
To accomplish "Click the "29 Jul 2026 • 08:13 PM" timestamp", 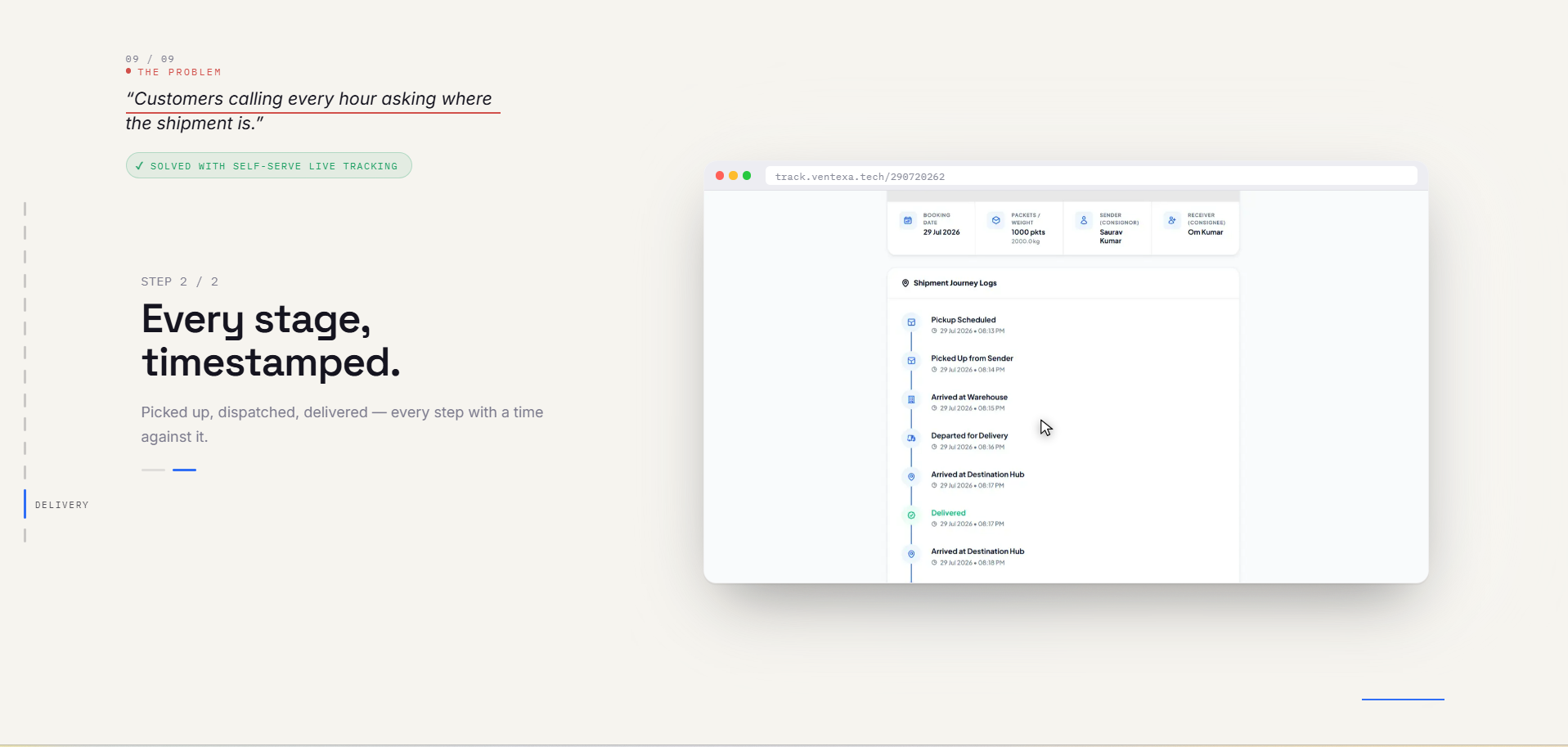I will point(972,331).
